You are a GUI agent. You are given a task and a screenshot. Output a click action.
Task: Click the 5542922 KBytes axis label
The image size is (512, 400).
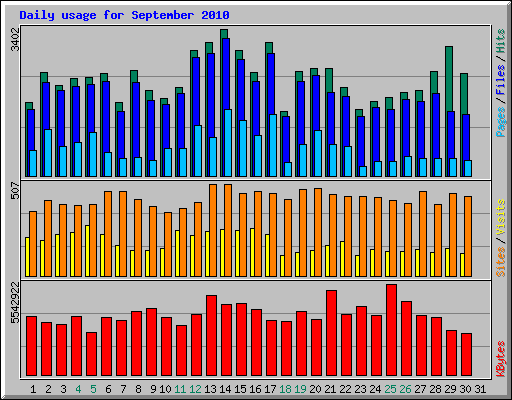click(x=15, y=303)
